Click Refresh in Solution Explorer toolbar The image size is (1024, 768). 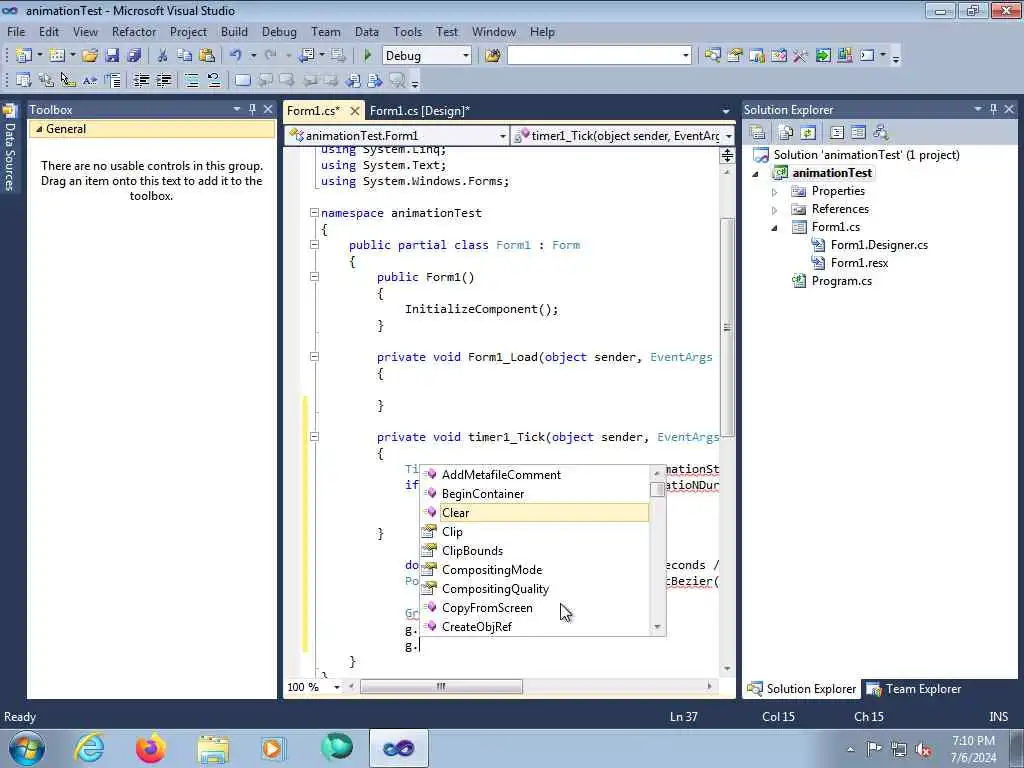[x=808, y=132]
